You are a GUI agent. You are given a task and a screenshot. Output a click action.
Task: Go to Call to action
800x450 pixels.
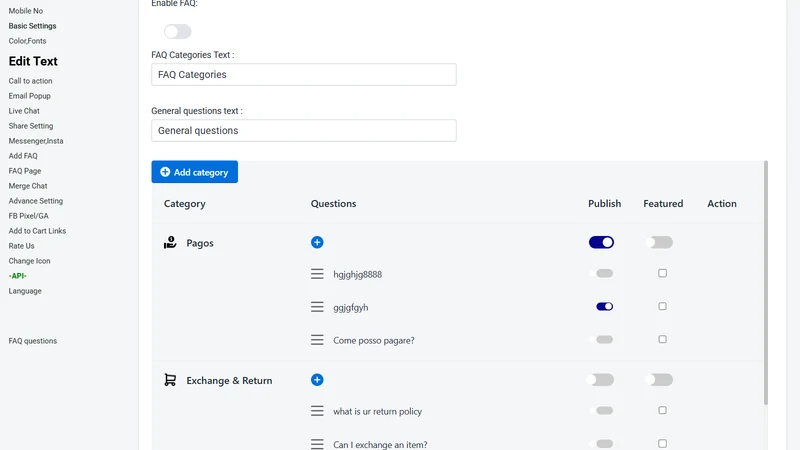pyautogui.click(x=30, y=81)
